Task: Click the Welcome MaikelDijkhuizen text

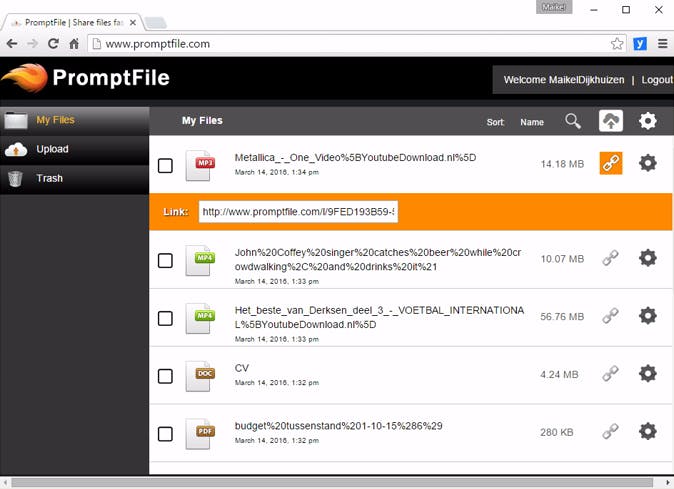Action: tap(564, 80)
